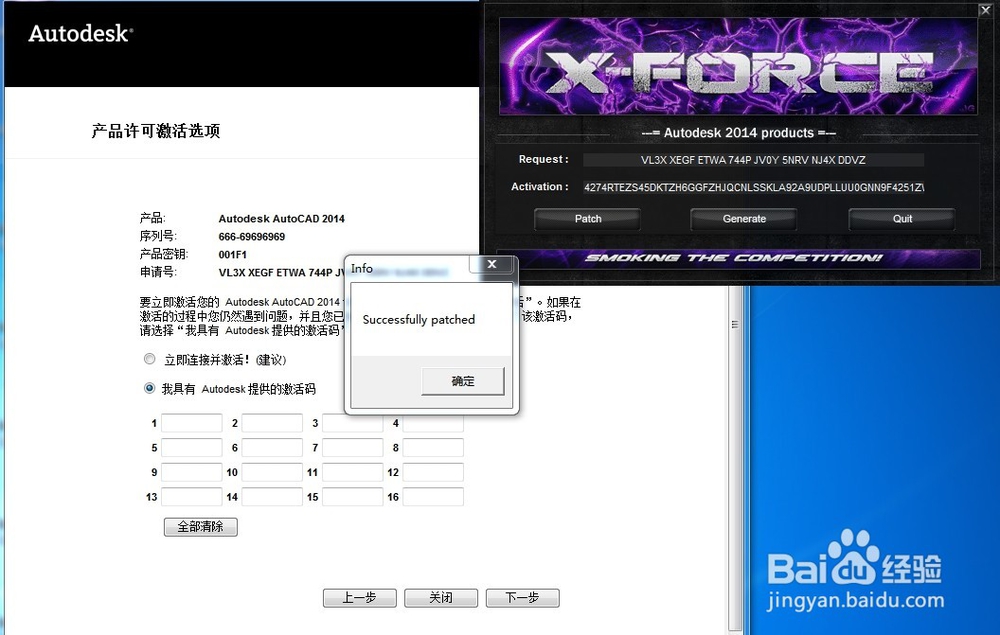Confirm the Successfully patched dialog with 确定
Image resolution: width=1000 pixels, height=635 pixels.
(x=462, y=380)
